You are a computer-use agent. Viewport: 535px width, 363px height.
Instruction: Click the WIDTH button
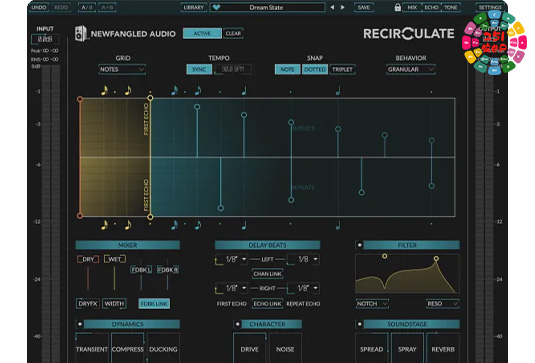tap(114, 304)
